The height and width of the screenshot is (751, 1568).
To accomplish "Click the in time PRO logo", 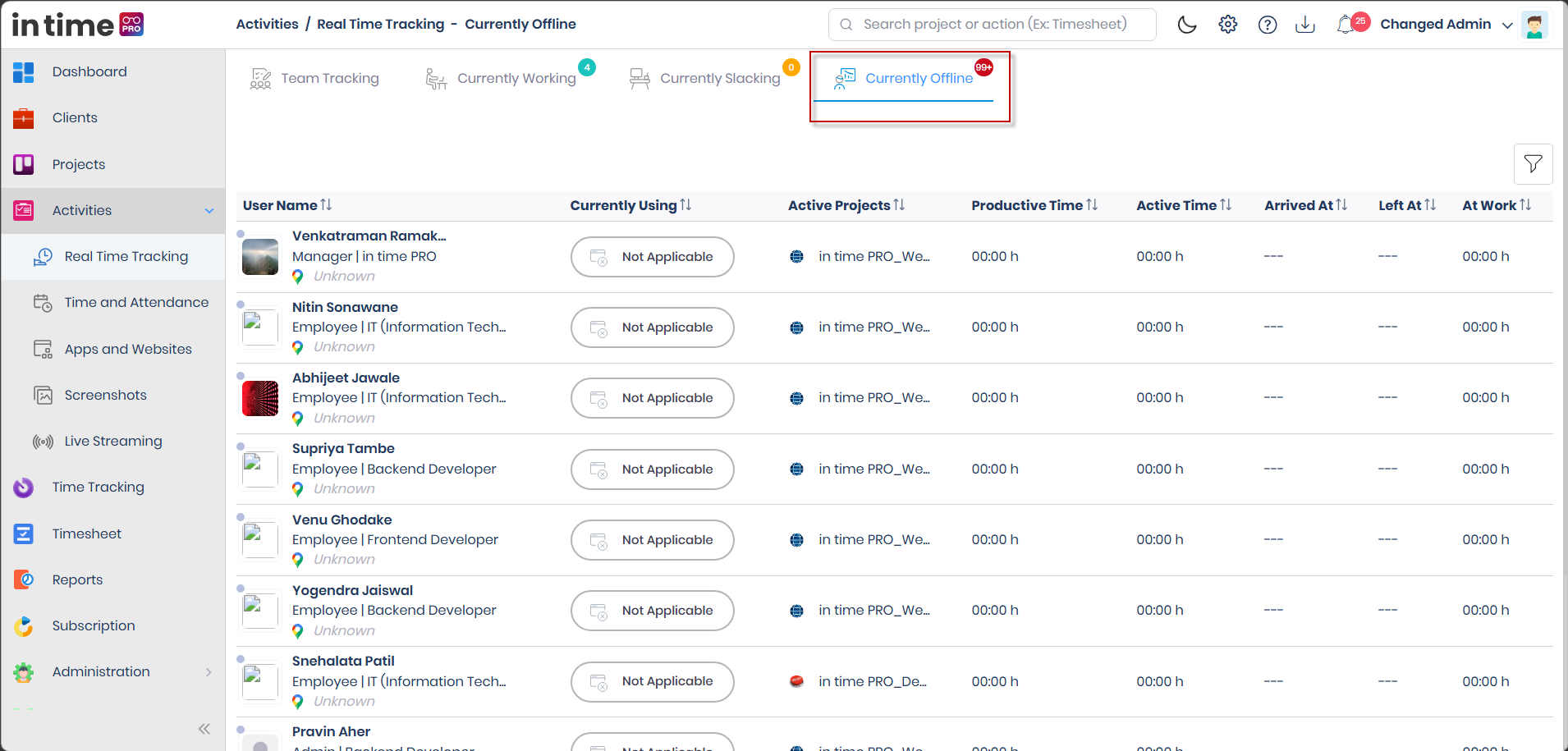I will click(78, 25).
